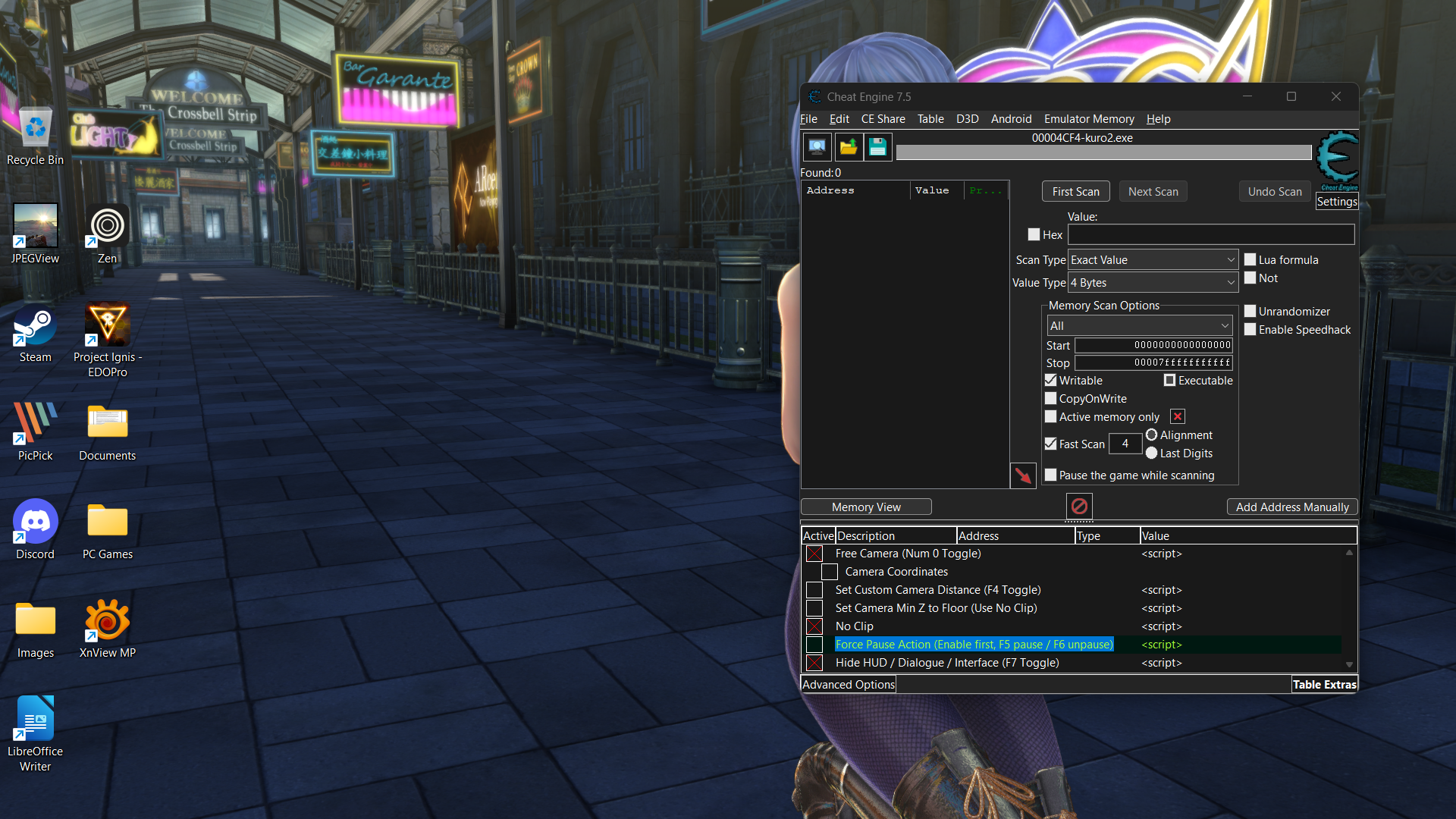The image size is (1456, 819).
Task: Activate Set Camera Min Z to Floor checkbox
Action: [x=814, y=608]
